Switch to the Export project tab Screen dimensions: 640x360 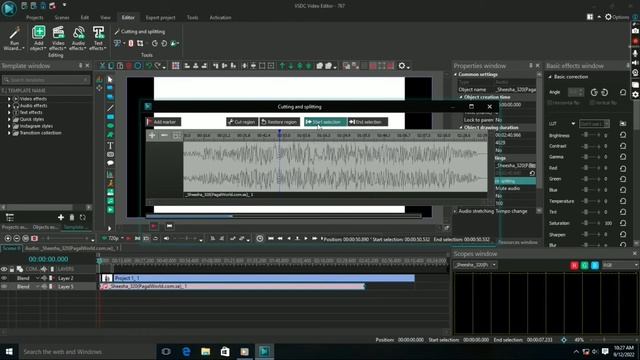click(x=160, y=18)
